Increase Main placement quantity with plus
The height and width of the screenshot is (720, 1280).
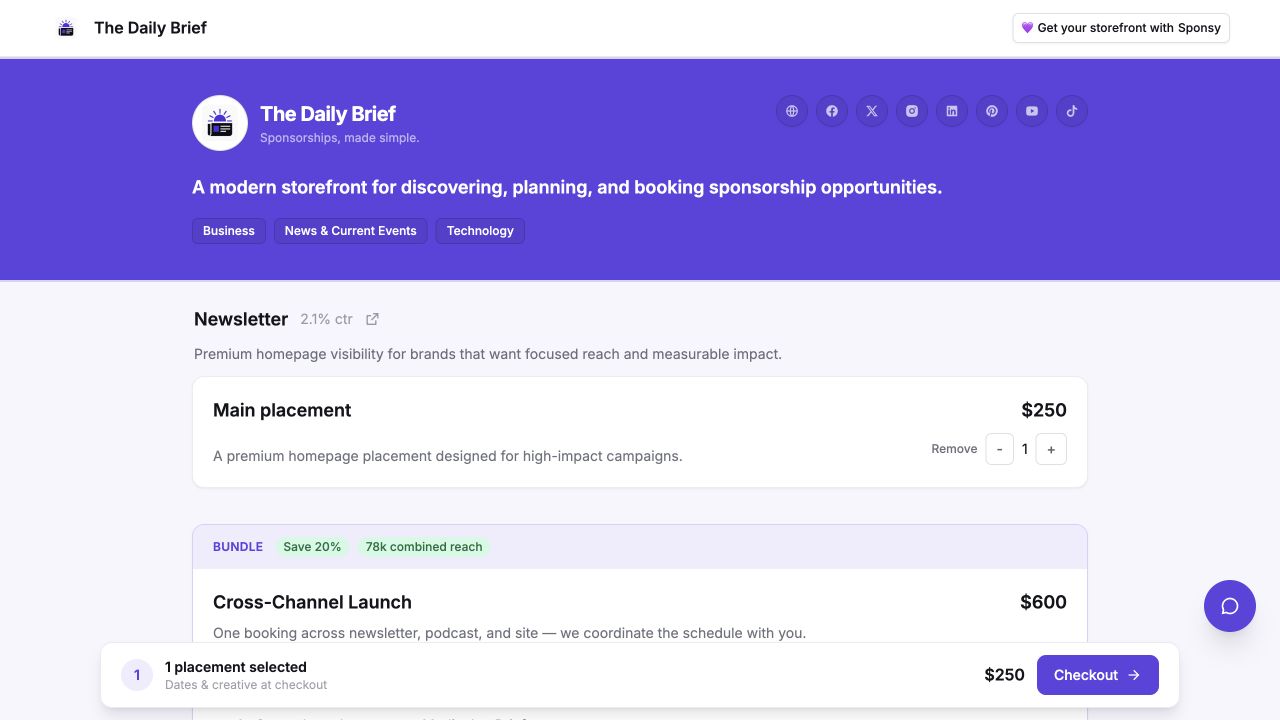click(x=1051, y=449)
